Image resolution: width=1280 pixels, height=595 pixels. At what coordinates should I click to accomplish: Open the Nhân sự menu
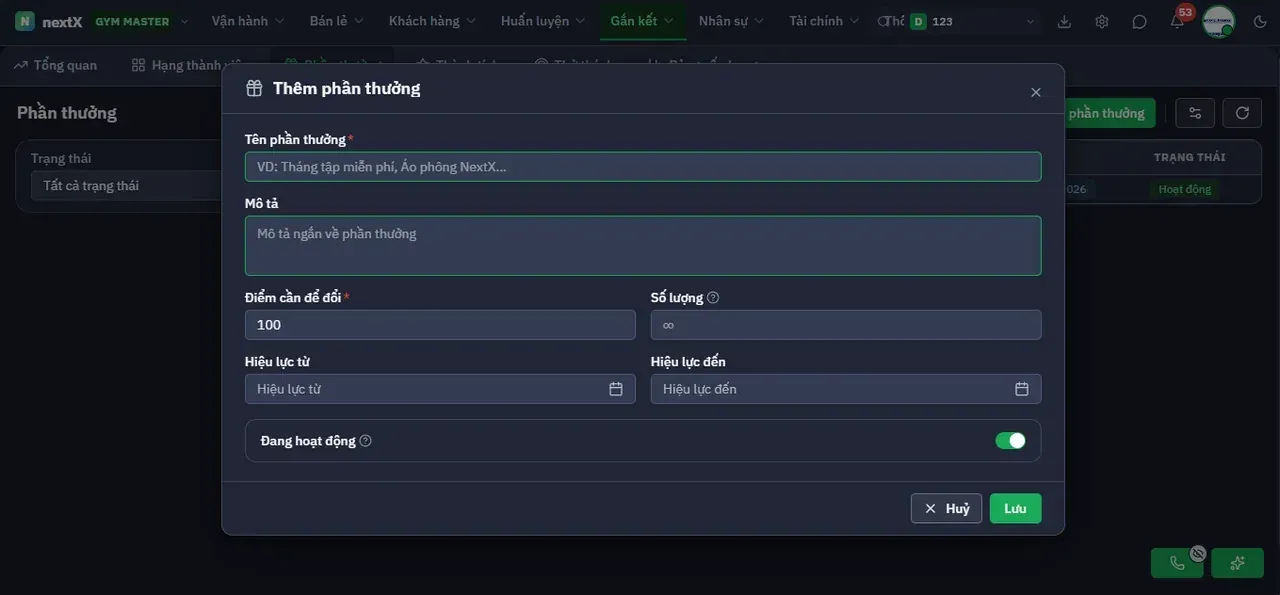pyautogui.click(x=731, y=21)
